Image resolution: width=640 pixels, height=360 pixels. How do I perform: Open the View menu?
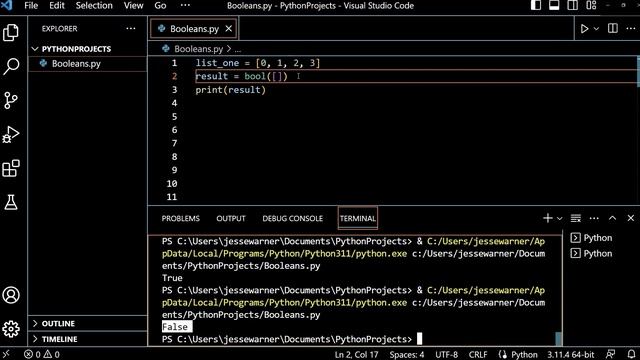click(x=133, y=5)
